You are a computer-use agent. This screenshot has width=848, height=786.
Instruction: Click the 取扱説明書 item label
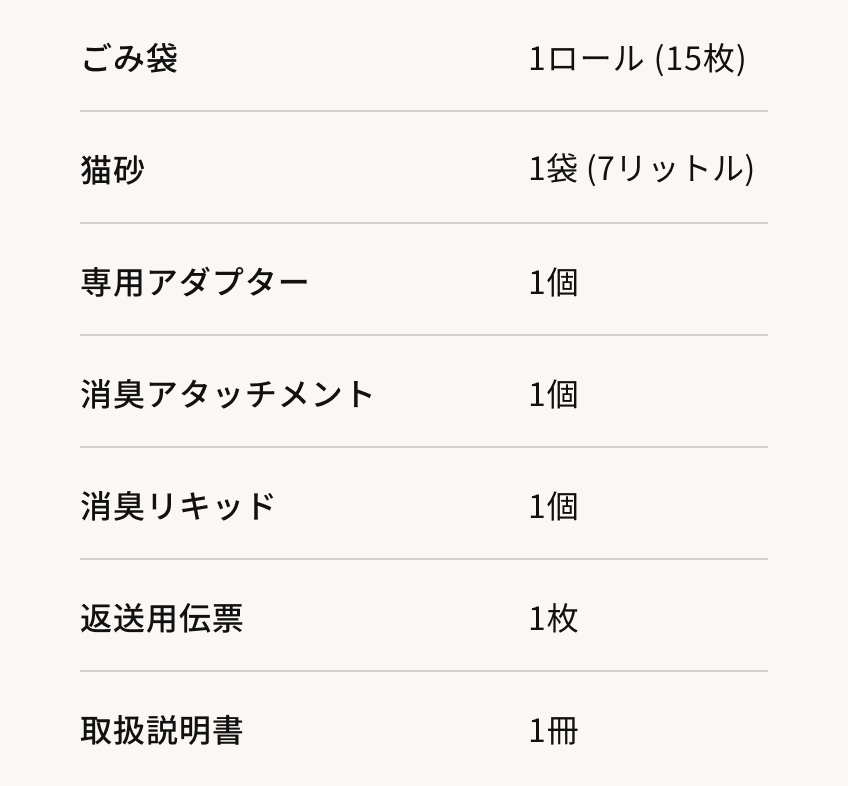pos(162,731)
